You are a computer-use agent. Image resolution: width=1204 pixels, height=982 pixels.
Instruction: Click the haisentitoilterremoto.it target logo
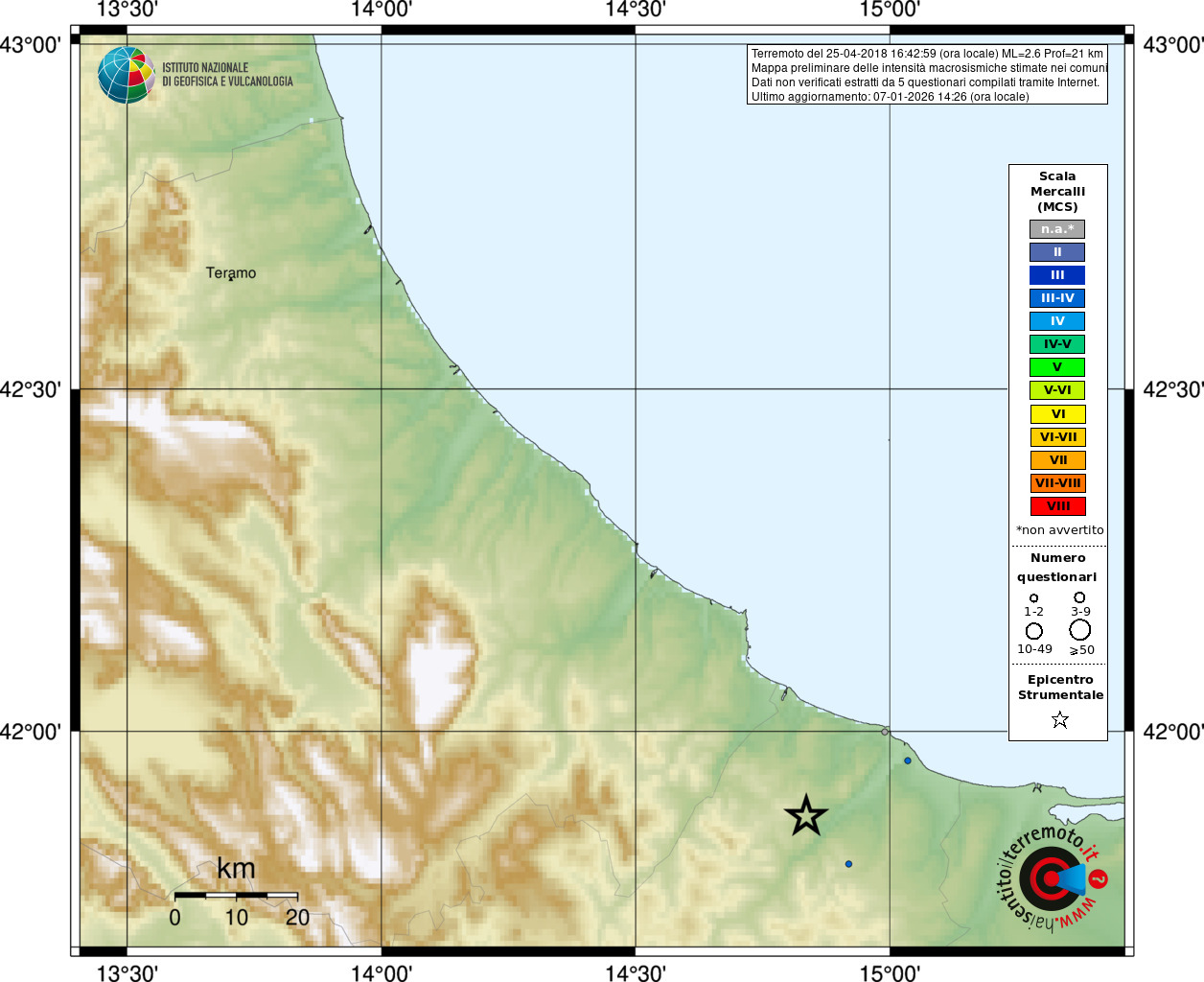[1053, 878]
